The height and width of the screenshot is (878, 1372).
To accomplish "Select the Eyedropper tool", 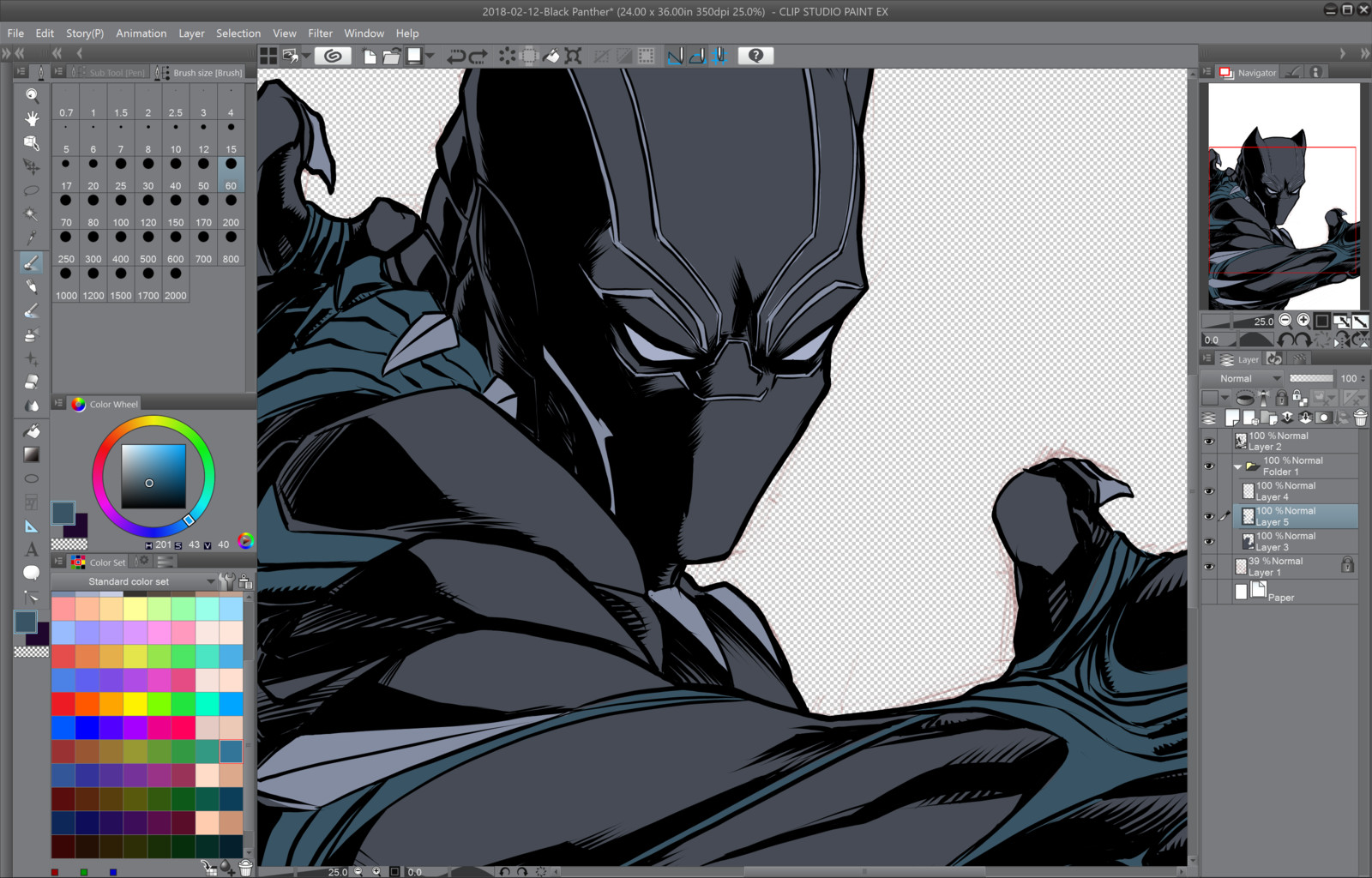I will tap(32, 238).
